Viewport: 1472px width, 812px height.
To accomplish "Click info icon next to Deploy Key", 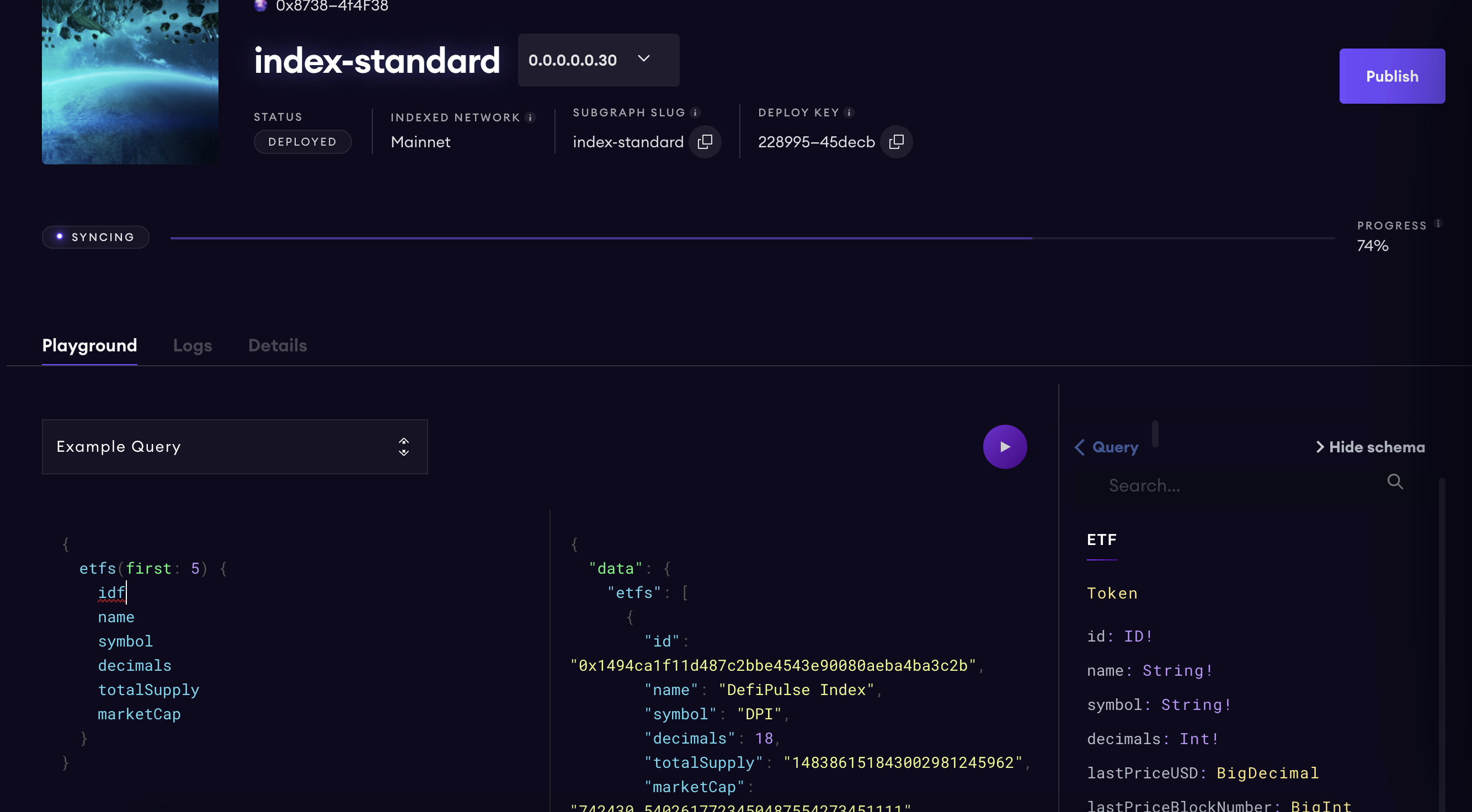I will point(849,113).
